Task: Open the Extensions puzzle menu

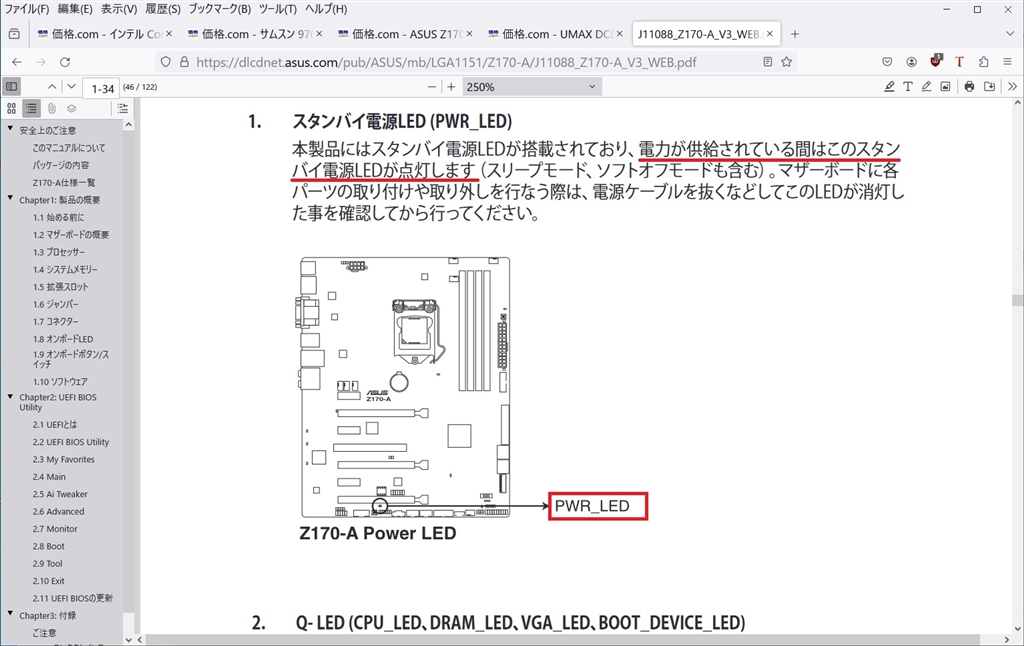Action: pyautogui.click(x=984, y=62)
